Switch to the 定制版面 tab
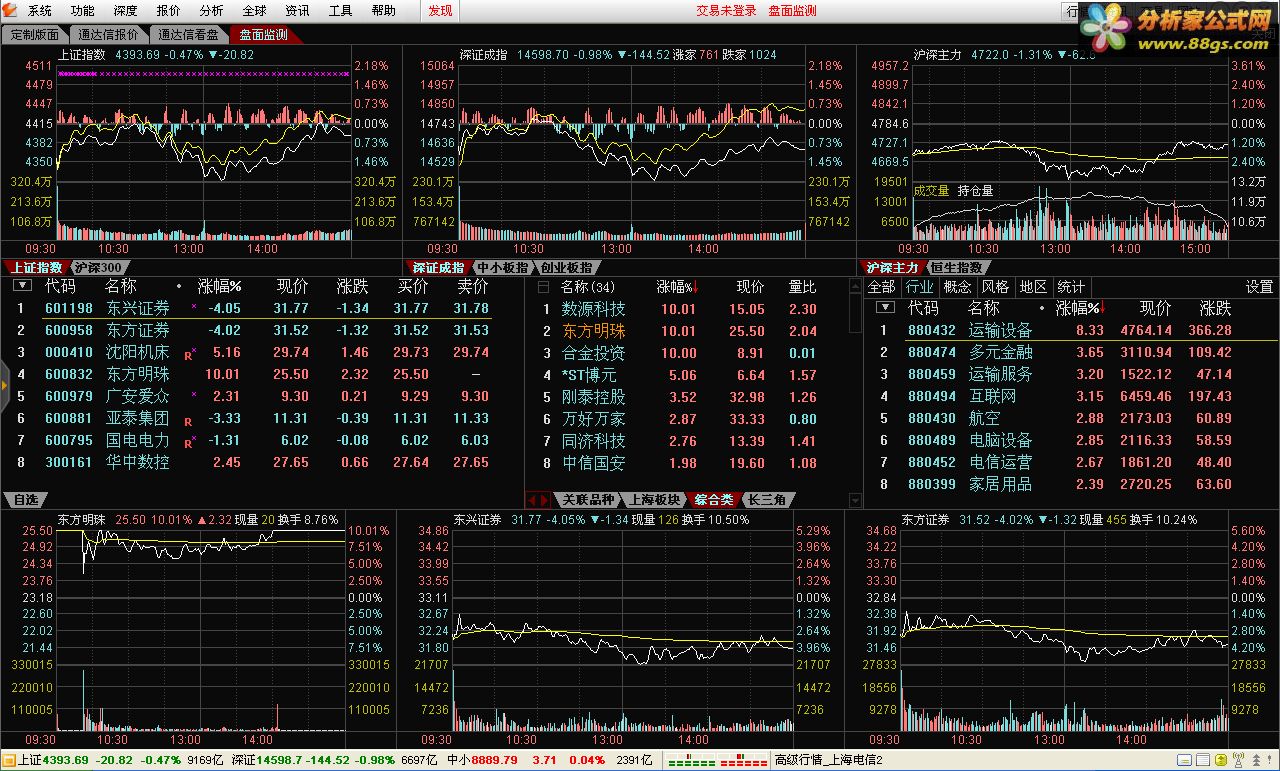Viewport: 1280px width, 771px height. coord(34,35)
